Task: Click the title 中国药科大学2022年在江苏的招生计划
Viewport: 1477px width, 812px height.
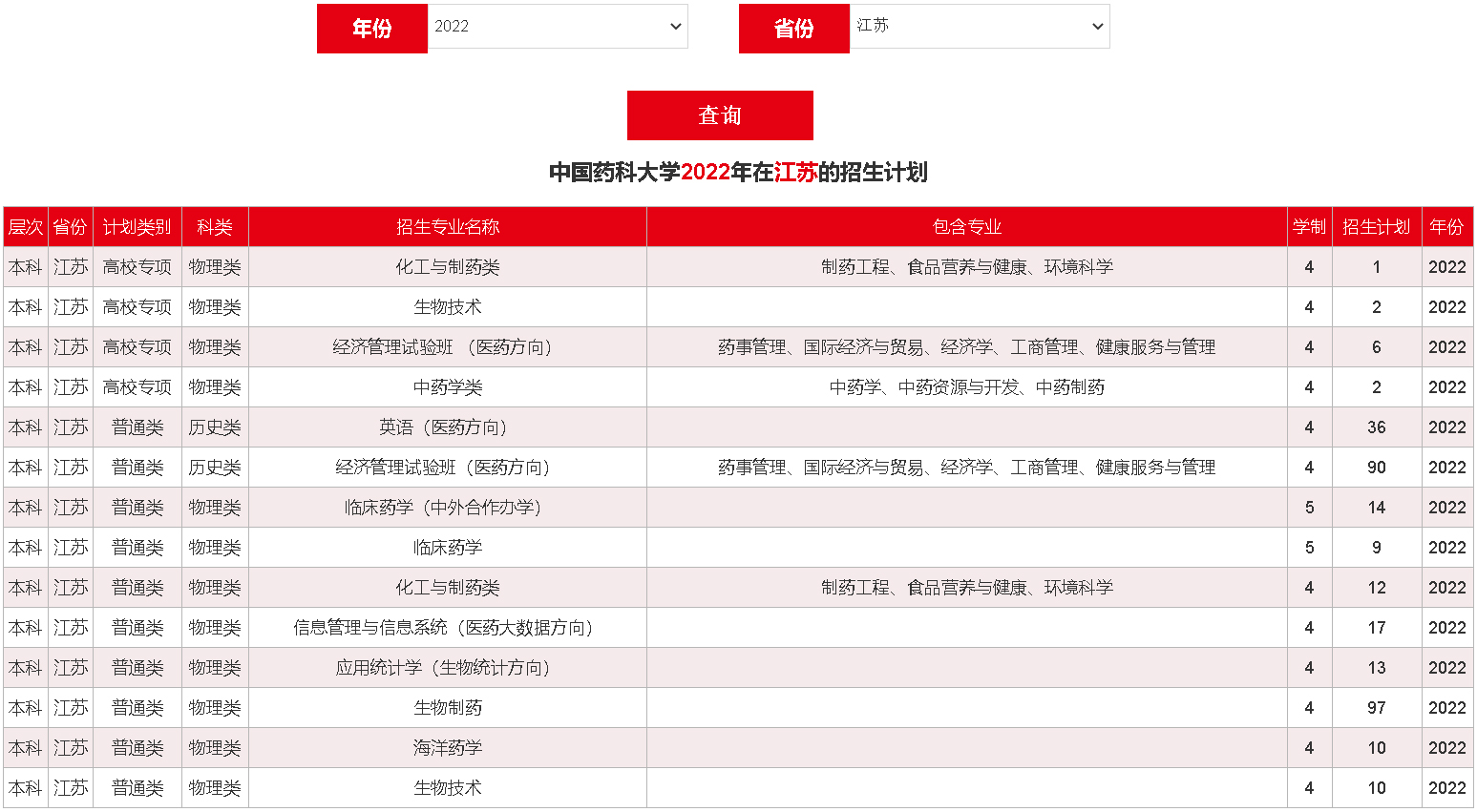Action: point(738,173)
